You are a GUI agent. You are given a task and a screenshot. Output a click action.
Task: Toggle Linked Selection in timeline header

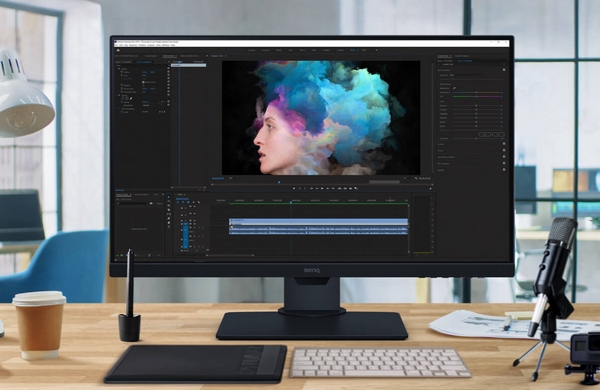188,202
